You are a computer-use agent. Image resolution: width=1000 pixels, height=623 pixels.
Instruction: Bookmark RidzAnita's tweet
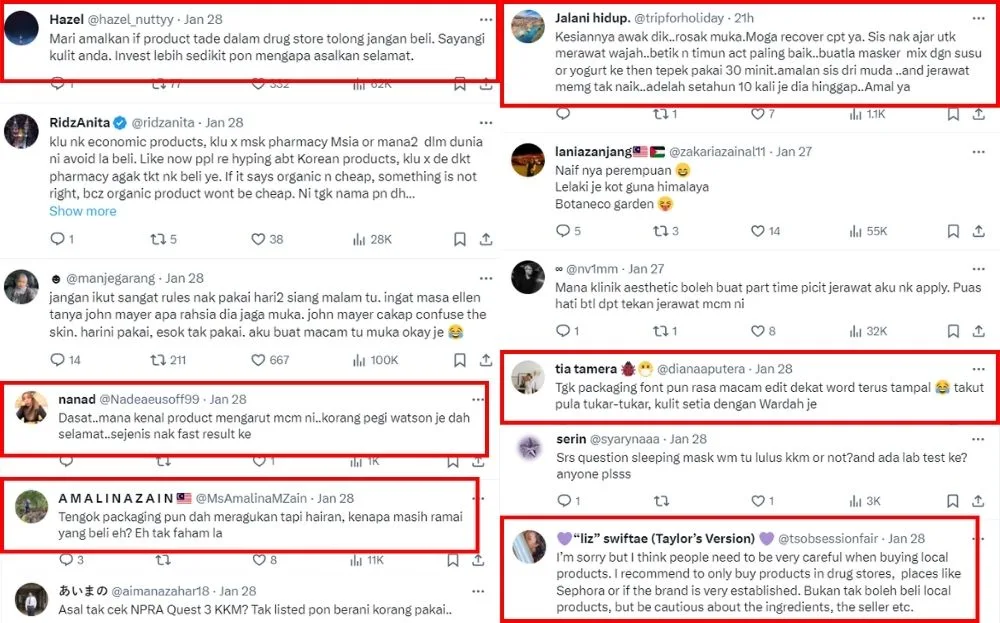coord(460,239)
